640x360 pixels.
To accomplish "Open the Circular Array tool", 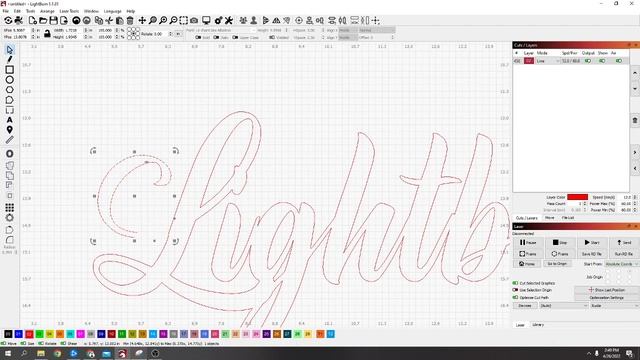I will pos(9,218).
